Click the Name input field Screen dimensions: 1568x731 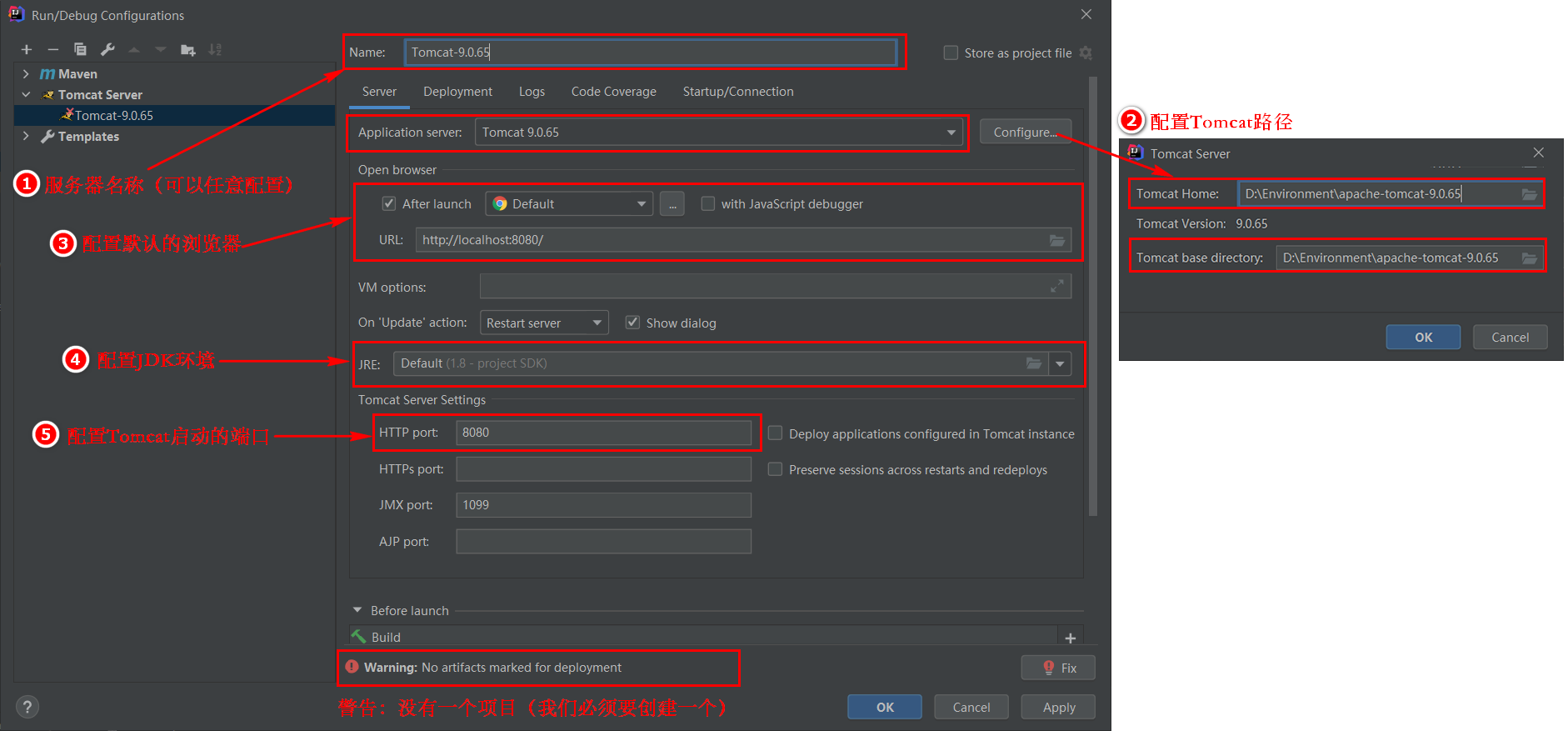(x=650, y=53)
